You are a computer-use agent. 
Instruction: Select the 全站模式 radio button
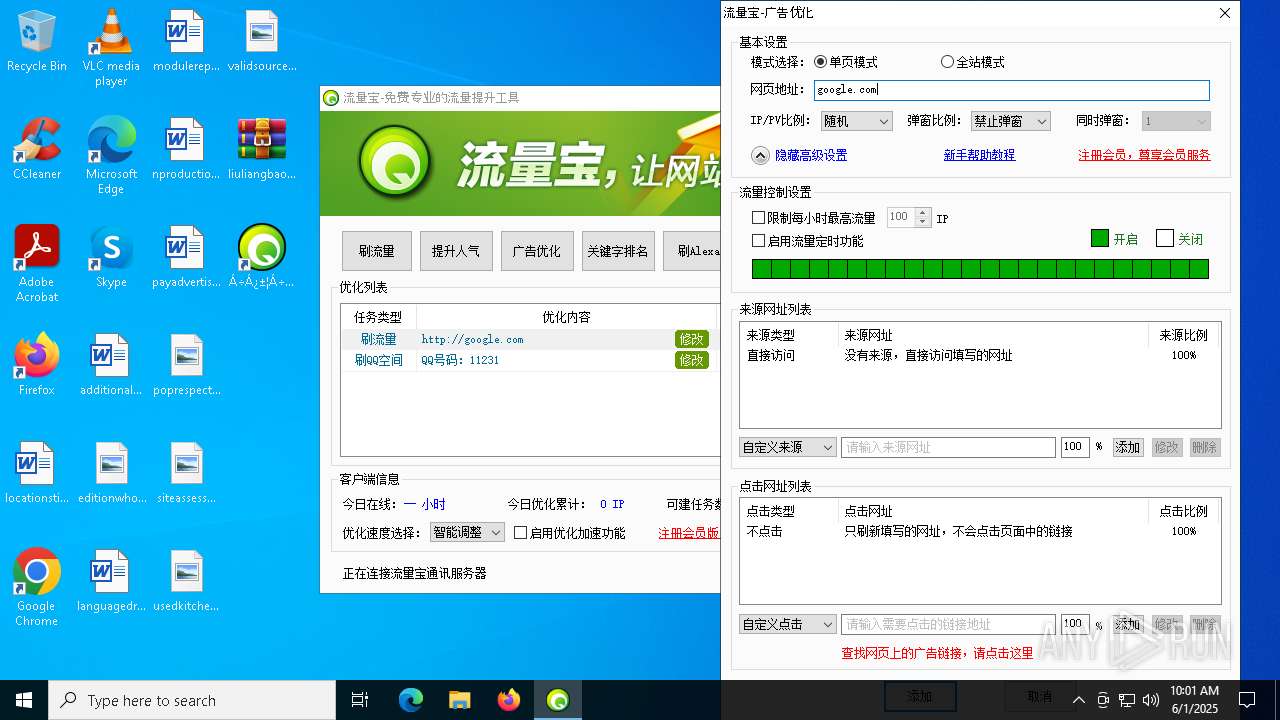pyautogui.click(x=947, y=62)
